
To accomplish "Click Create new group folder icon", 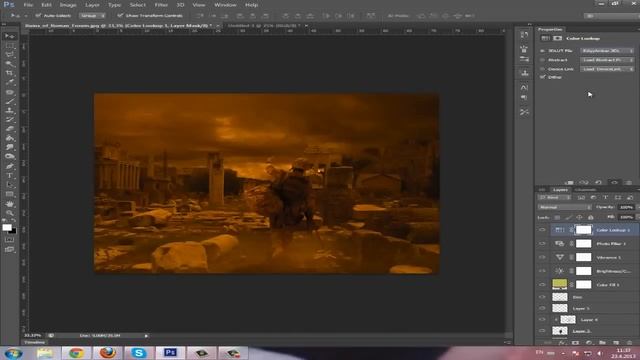I will tap(602, 343).
